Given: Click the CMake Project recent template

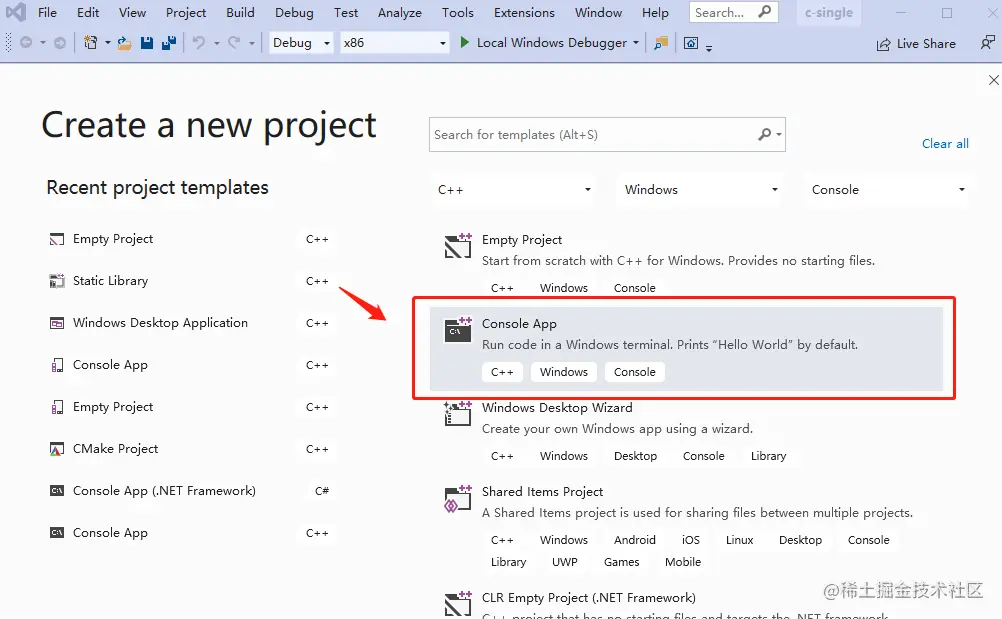Looking at the screenshot, I should 113,448.
